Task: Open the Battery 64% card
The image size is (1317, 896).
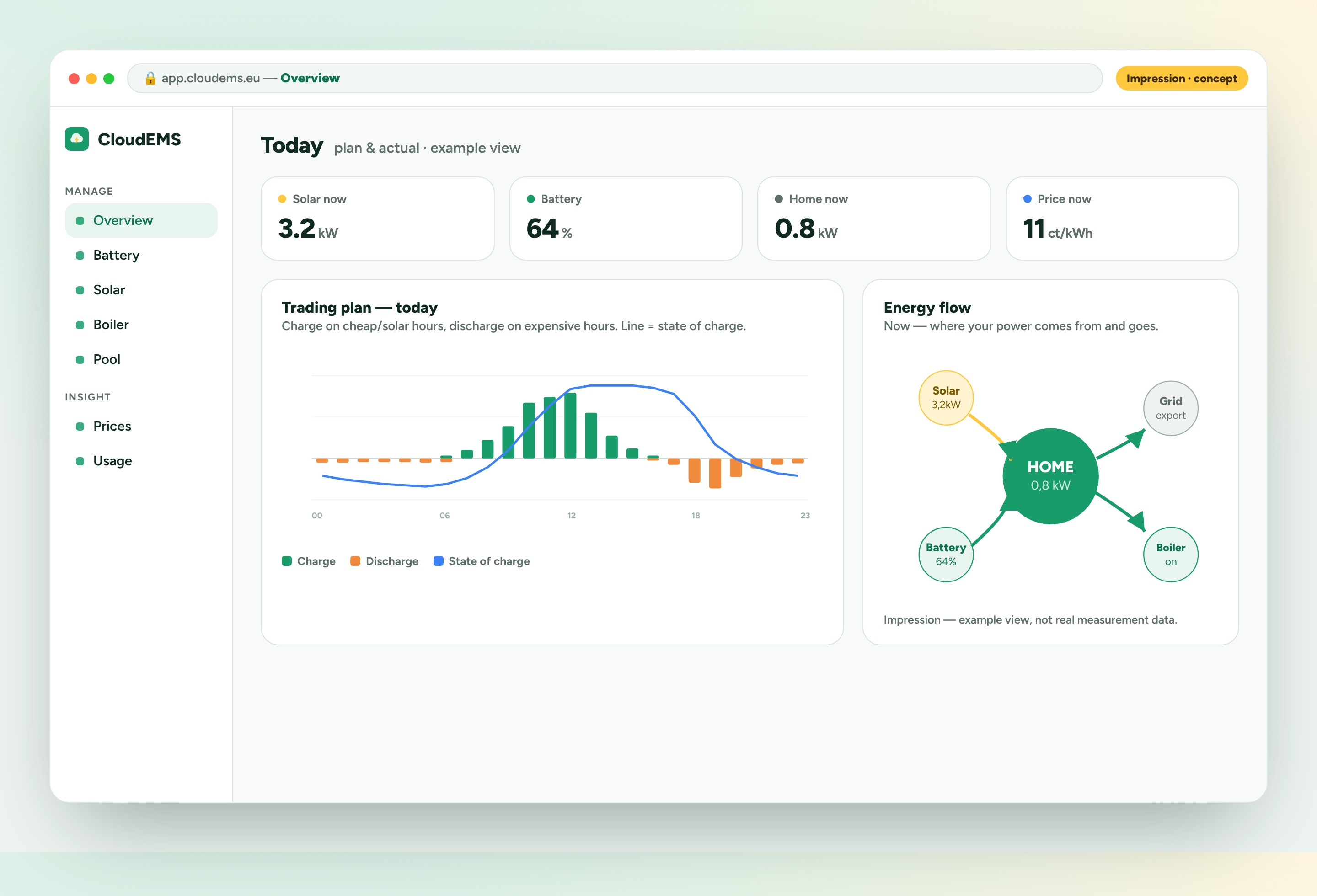Action: 626,219
